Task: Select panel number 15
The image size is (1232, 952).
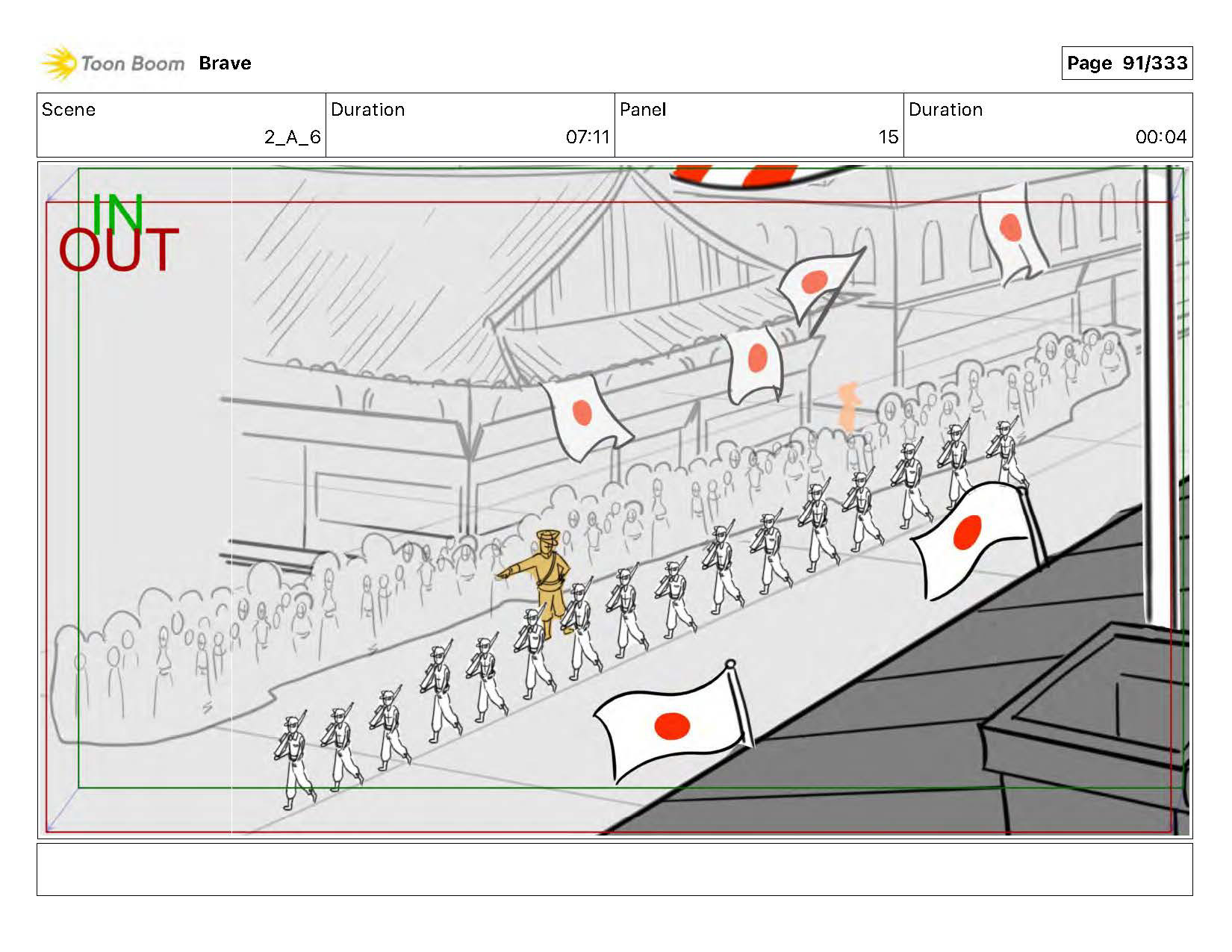Action: (888, 137)
